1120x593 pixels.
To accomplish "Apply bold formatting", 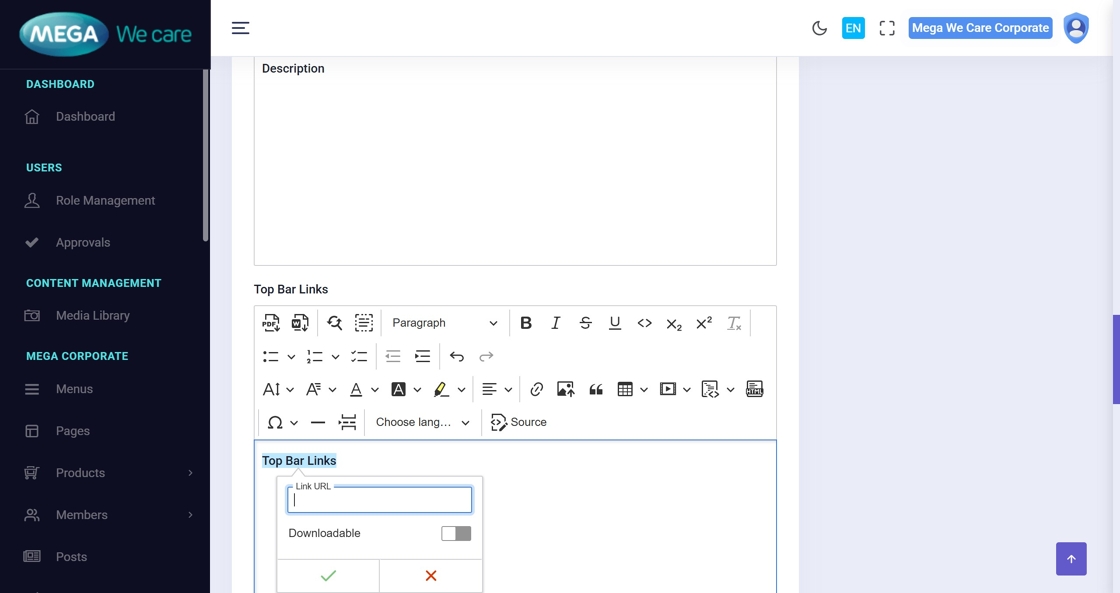I will tap(526, 323).
